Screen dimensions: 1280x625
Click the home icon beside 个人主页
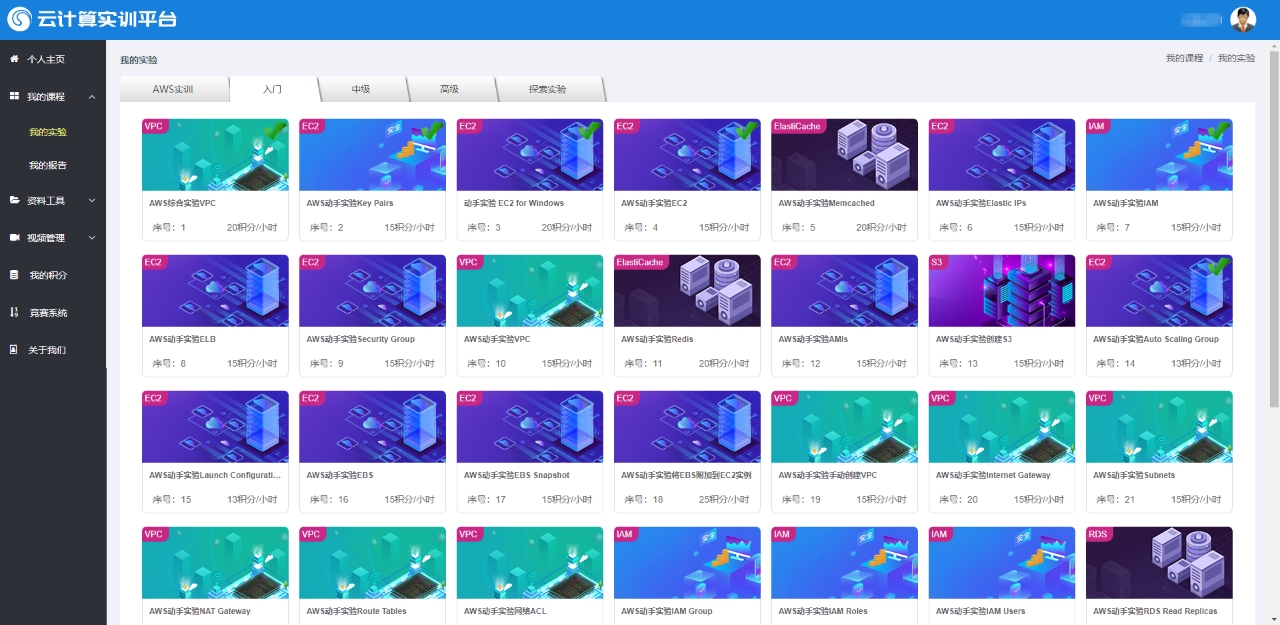coord(14,59)
